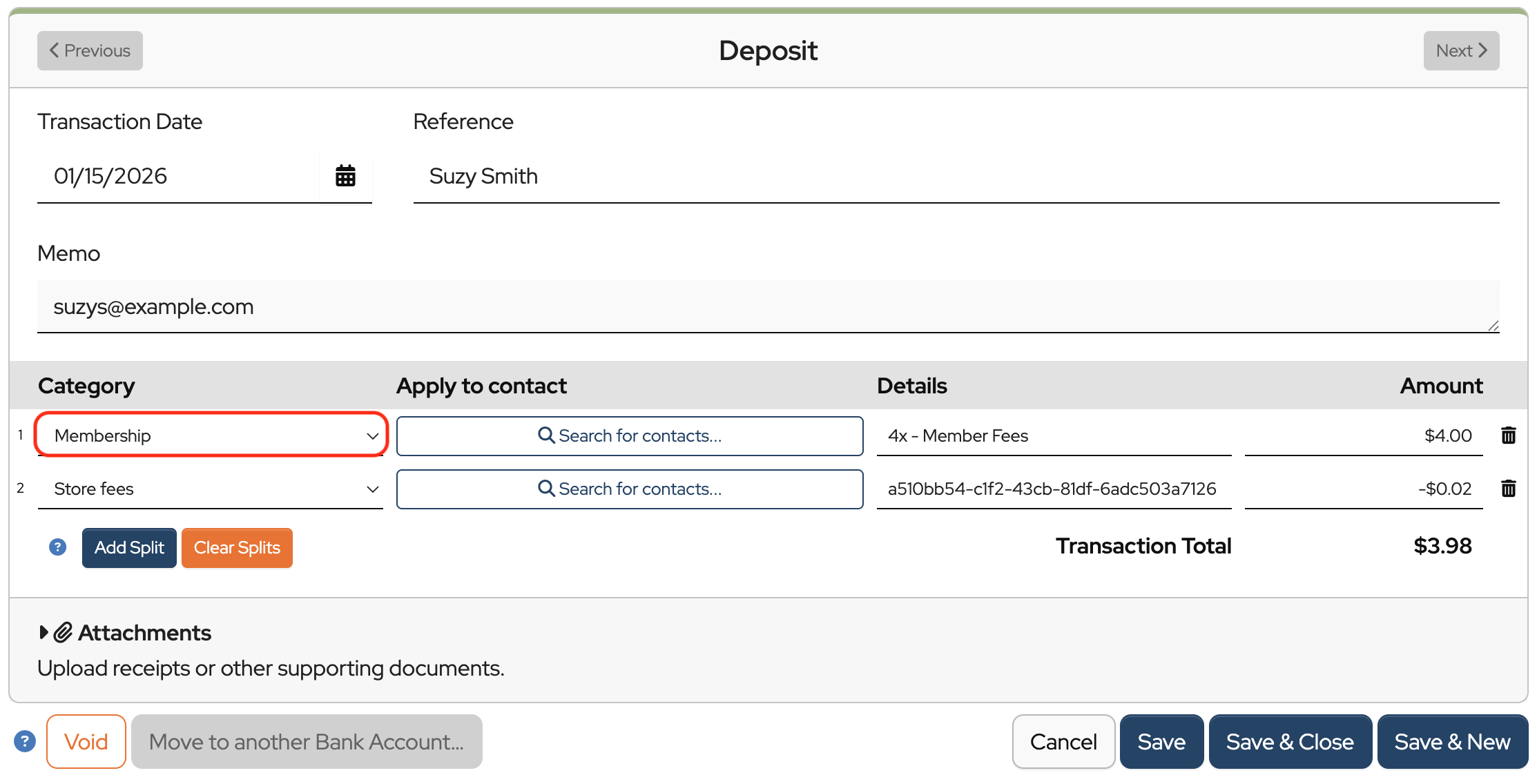
Task: Delete the Store fees split row
Action: pyautogui.click(x=1509, y=489)
